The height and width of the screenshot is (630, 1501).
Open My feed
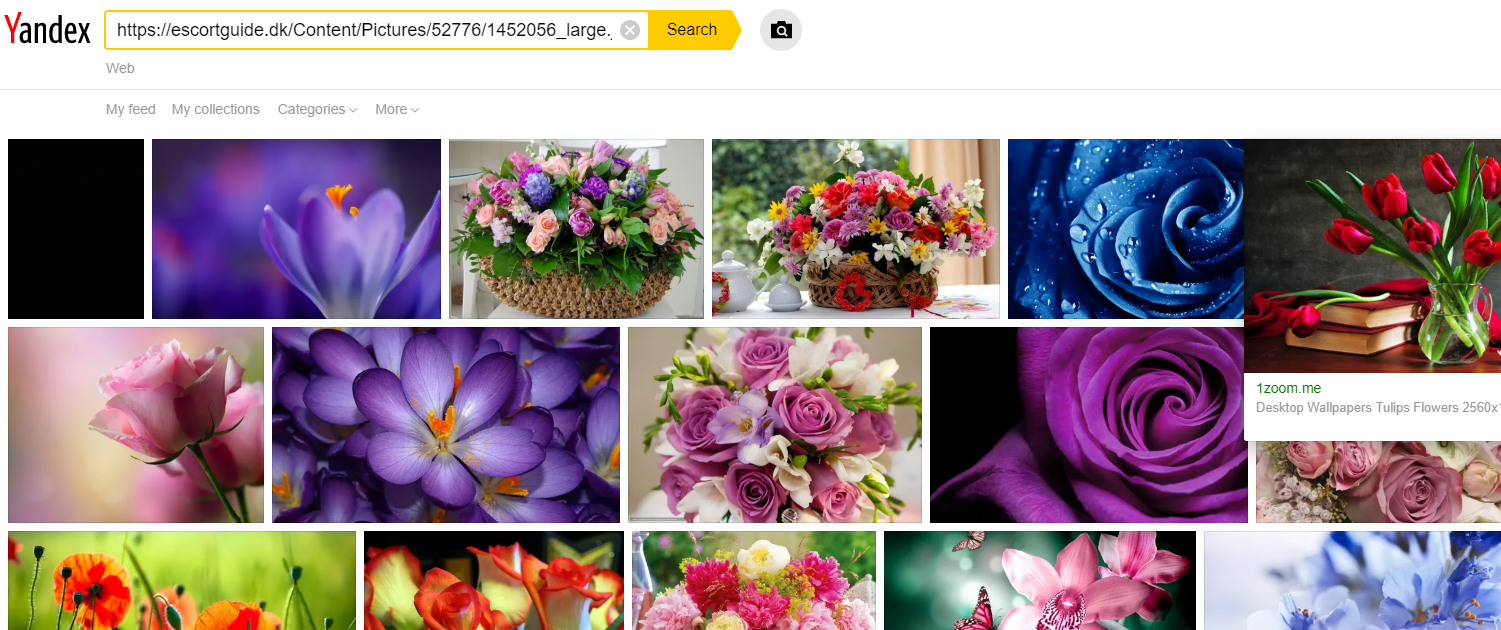[x=130, y=109]
